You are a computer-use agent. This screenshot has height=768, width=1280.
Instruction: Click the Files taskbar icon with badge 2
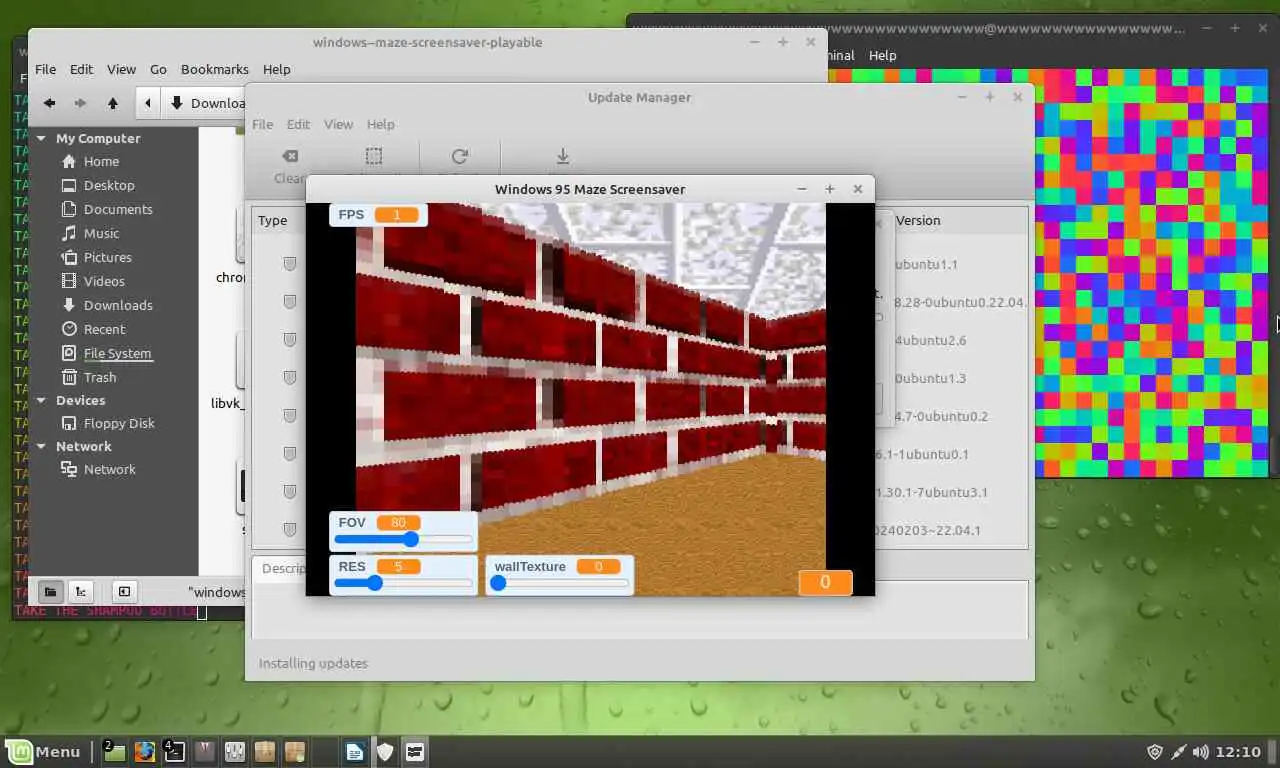click(115, 751)
